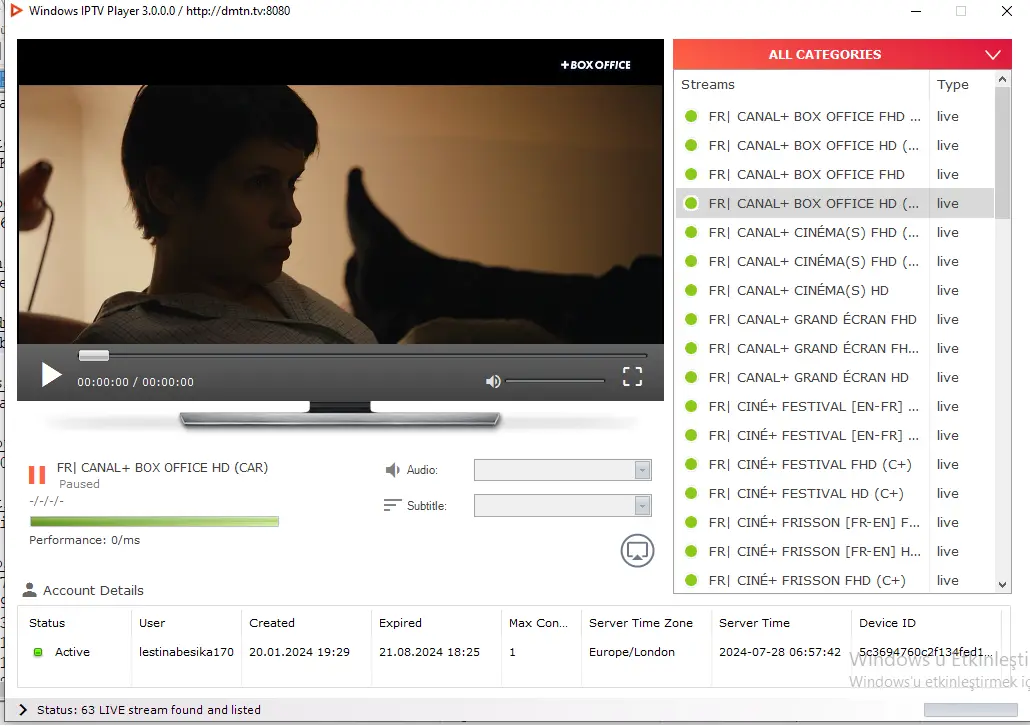Click the green Active status indicator square
The width and height of the screenshot is (1030, 726).
(x=38, y=652)
